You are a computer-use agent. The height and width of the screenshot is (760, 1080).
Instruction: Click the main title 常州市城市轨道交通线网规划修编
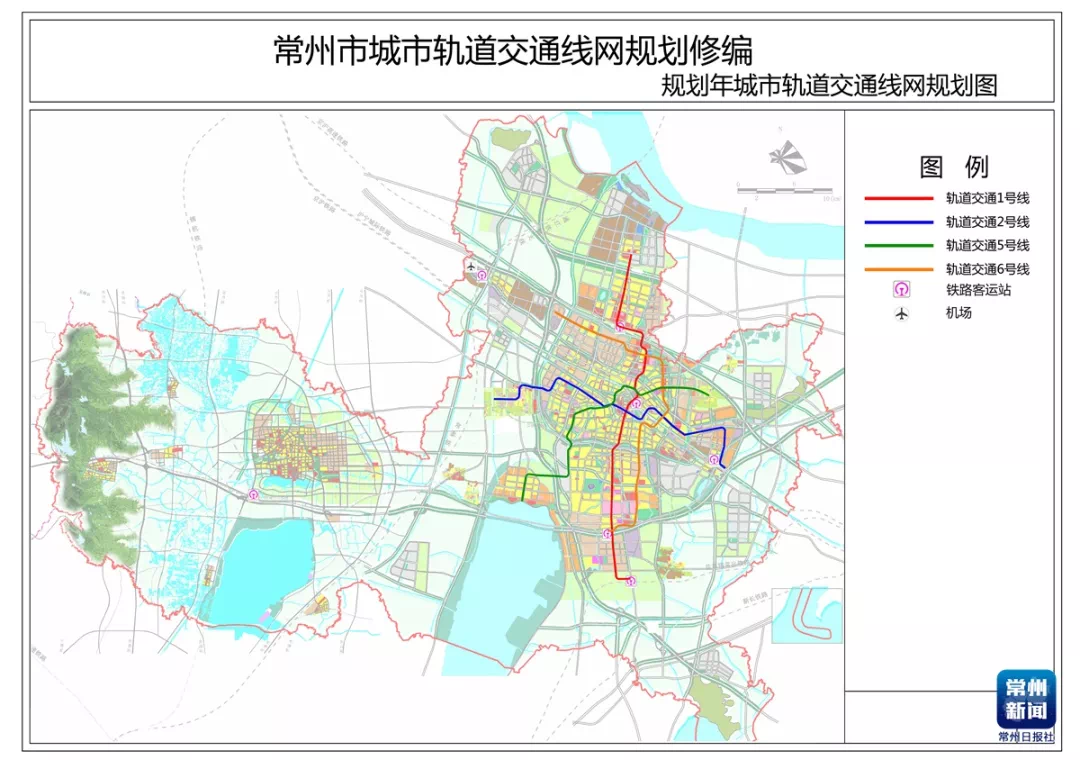513,51
